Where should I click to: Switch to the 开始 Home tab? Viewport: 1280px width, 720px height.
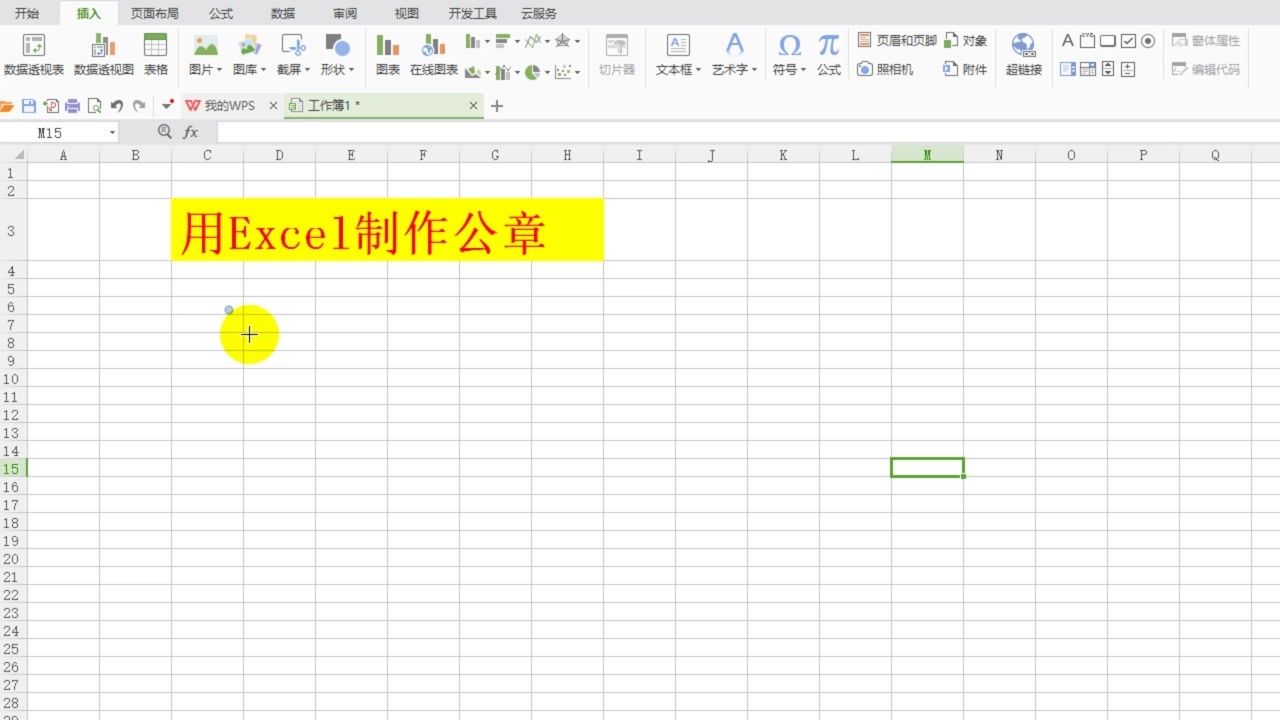coord(27,13)
